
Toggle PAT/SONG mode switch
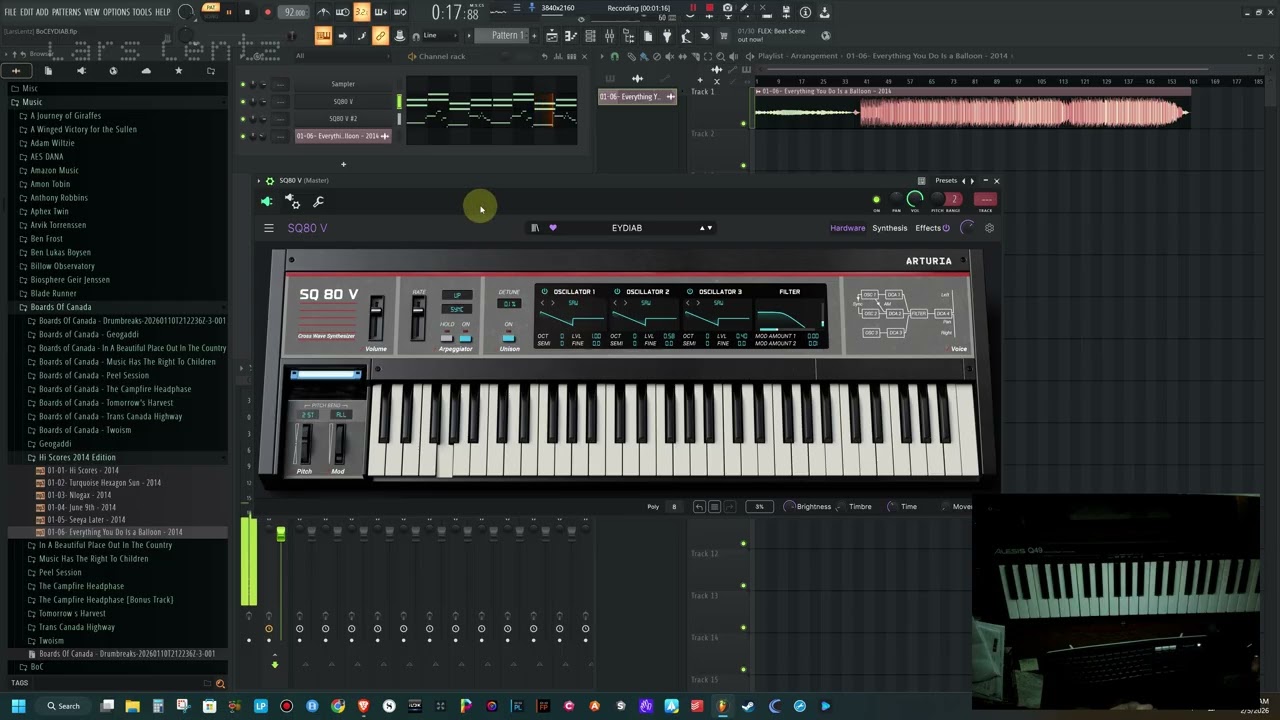pos(209,12)
